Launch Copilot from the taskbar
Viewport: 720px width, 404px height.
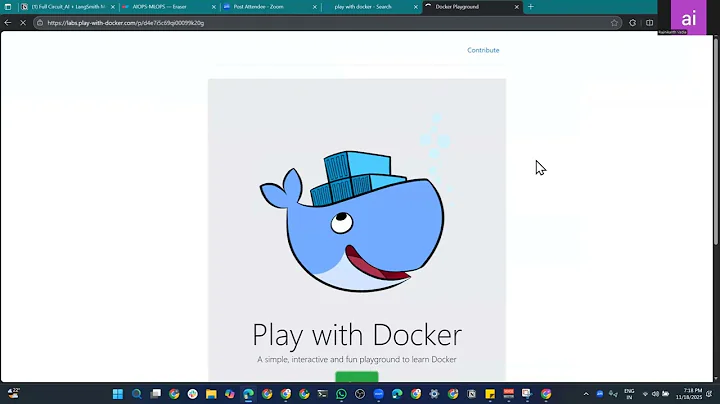[230, 394]
